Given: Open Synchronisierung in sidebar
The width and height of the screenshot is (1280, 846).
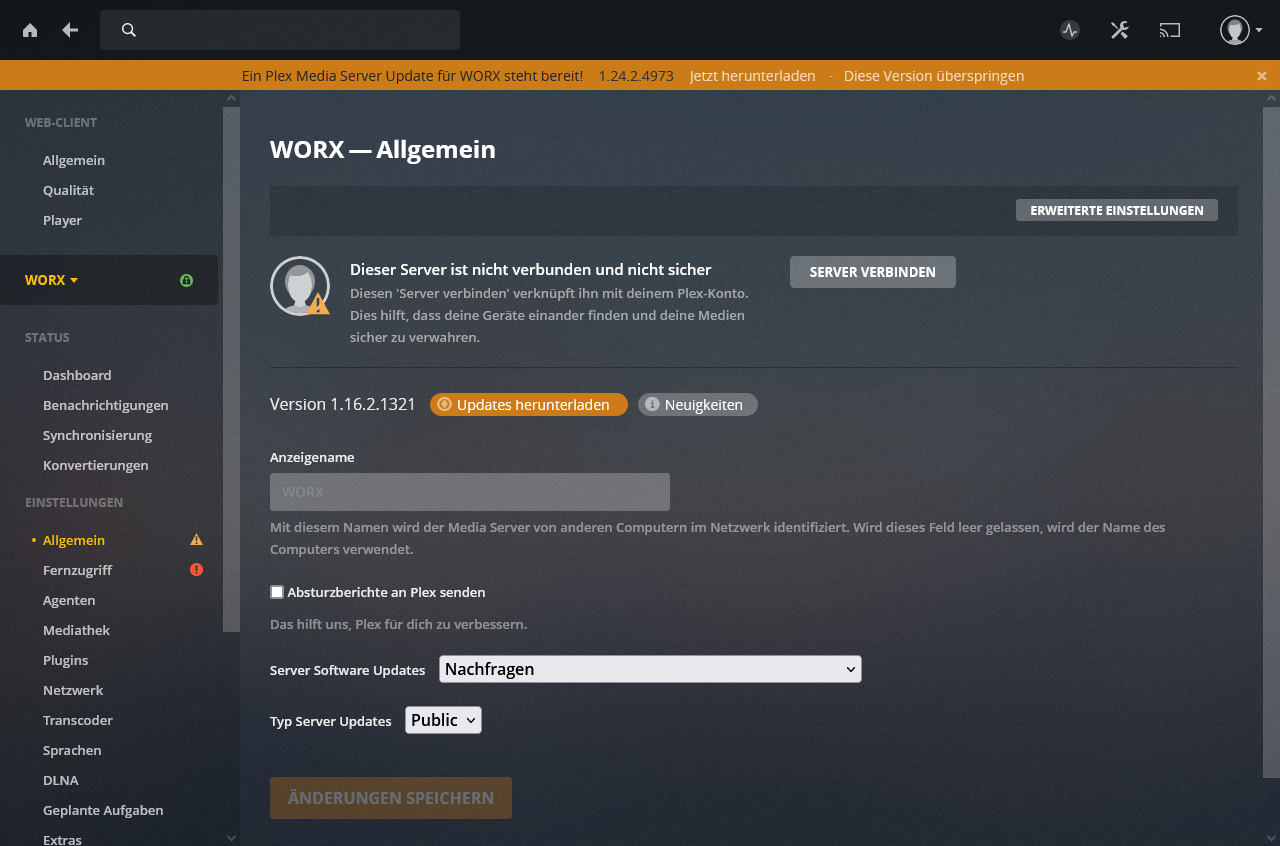Looking at the screenshot, I should tap(98, 435).
